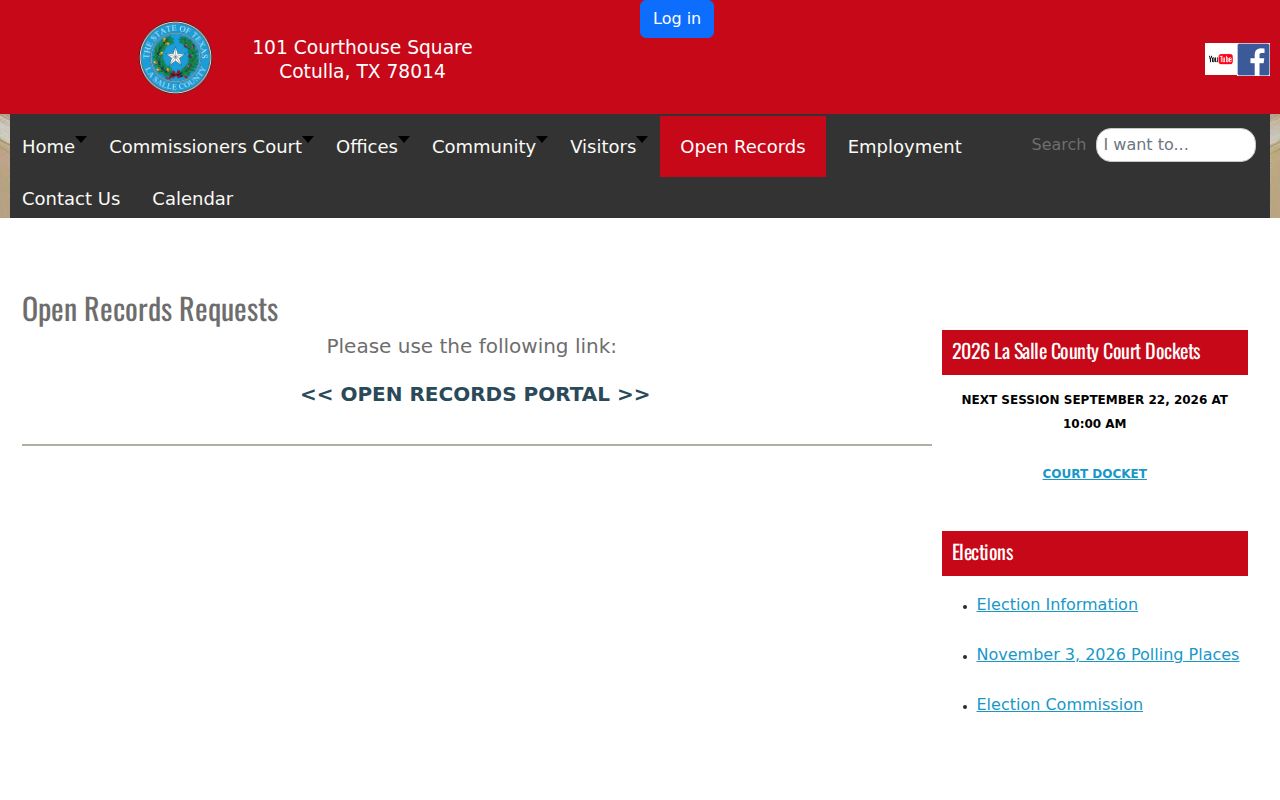Image resolution: width=1280 pixels, height=800 pixels.
Task: Expand the Home menu arrow
Action: click(x=81, y=139)
